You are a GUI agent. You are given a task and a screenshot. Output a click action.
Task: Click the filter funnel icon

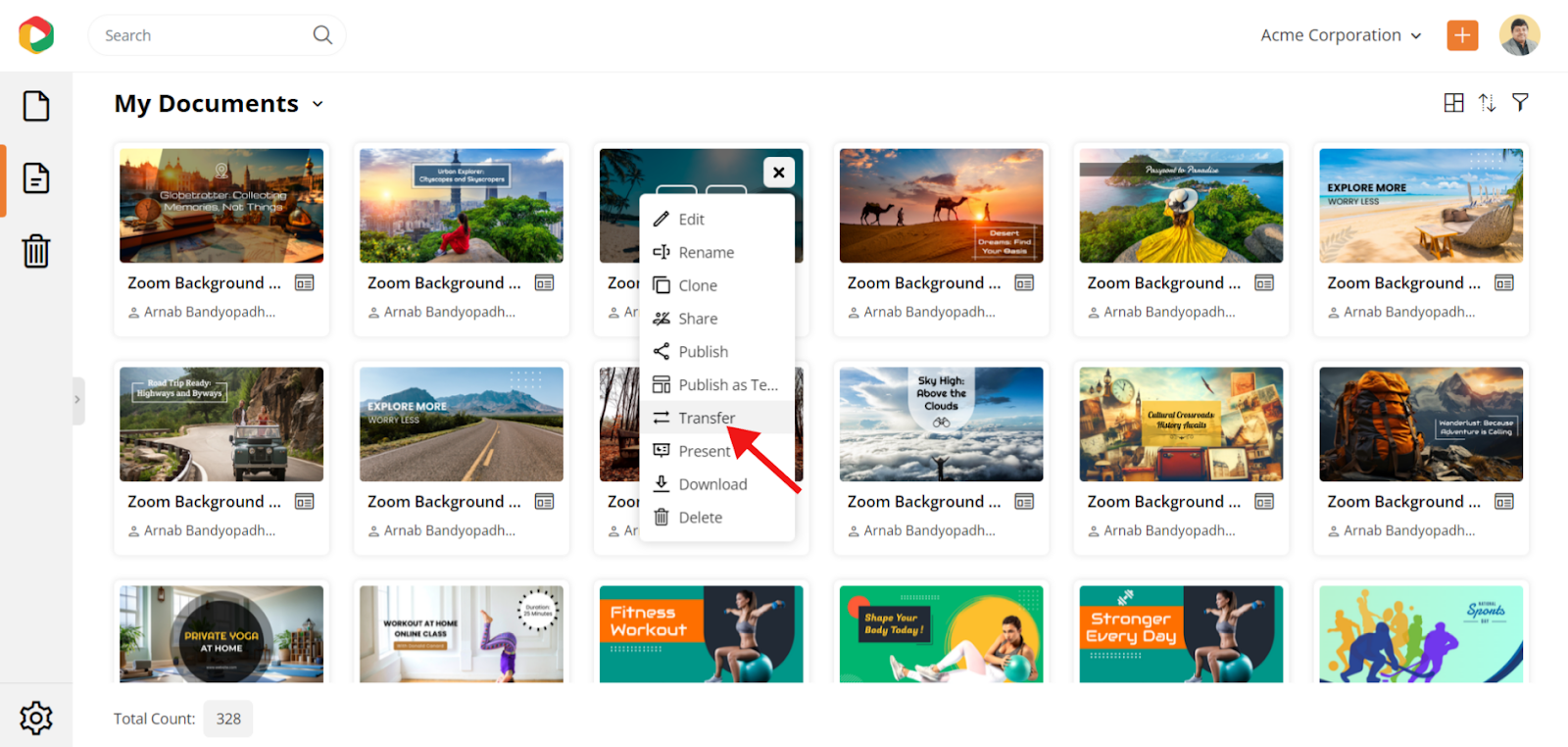1520,102
